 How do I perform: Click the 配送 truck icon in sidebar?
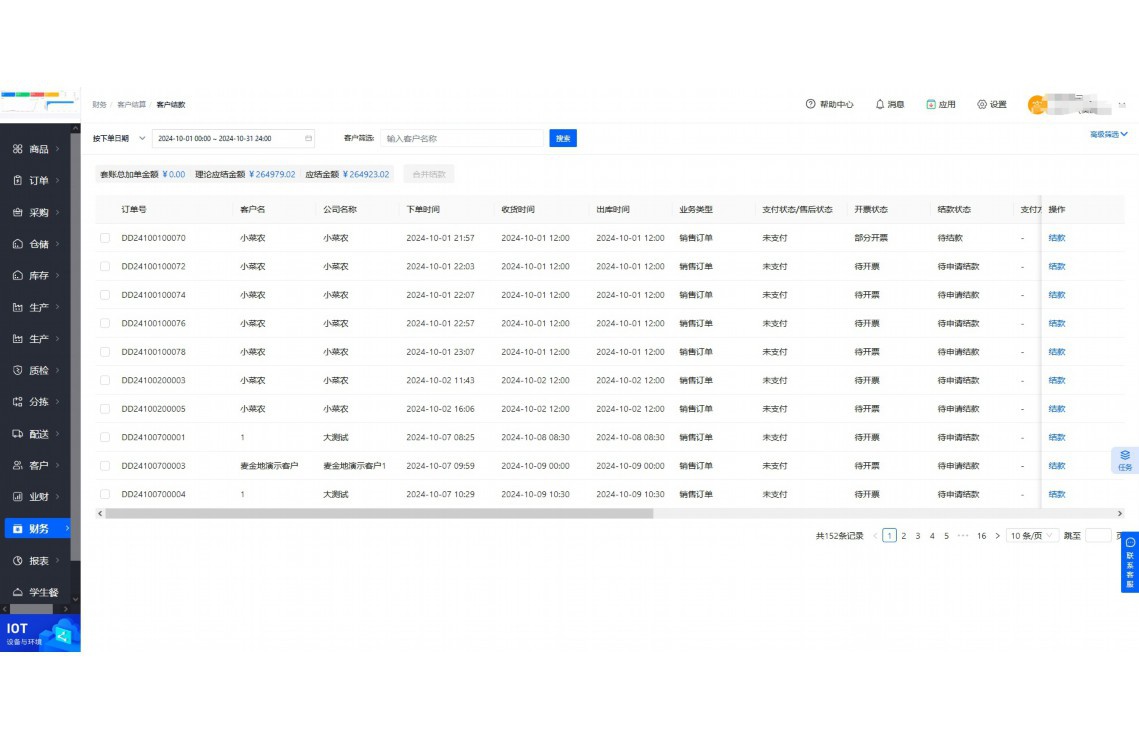[18, 434]
